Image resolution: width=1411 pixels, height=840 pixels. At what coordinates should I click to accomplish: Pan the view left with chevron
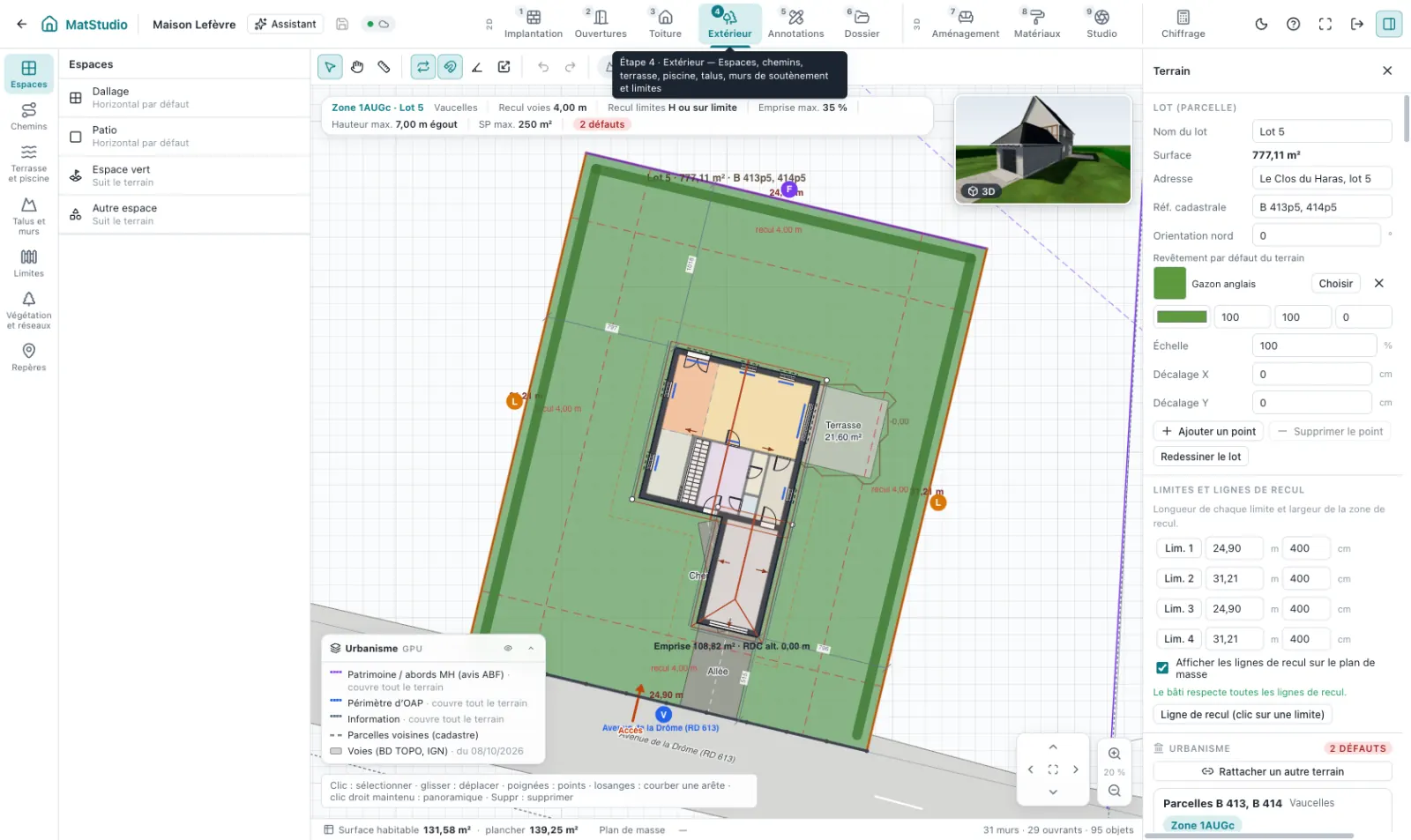pos(1030,769)
